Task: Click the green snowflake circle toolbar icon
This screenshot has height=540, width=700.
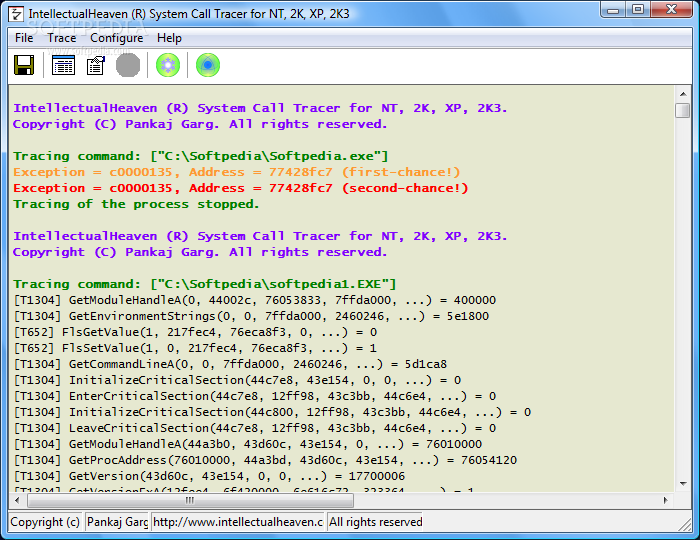Action: pos(168,65)
